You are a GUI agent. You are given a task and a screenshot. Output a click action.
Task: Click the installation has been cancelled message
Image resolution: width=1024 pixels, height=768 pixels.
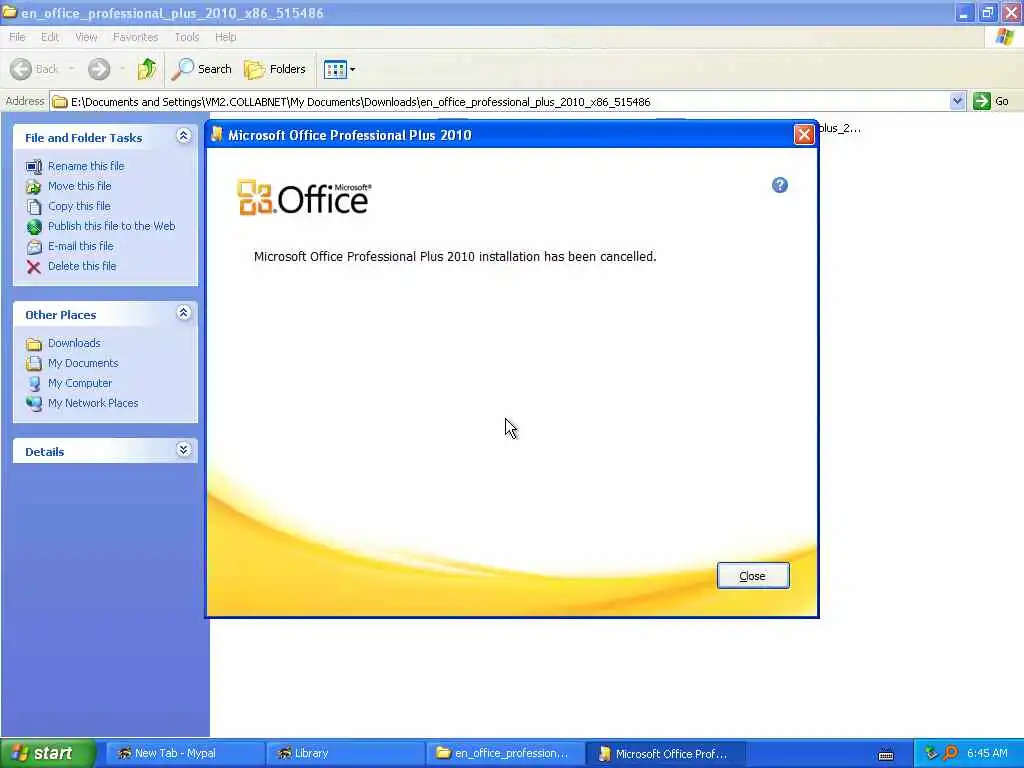[455, 257]
